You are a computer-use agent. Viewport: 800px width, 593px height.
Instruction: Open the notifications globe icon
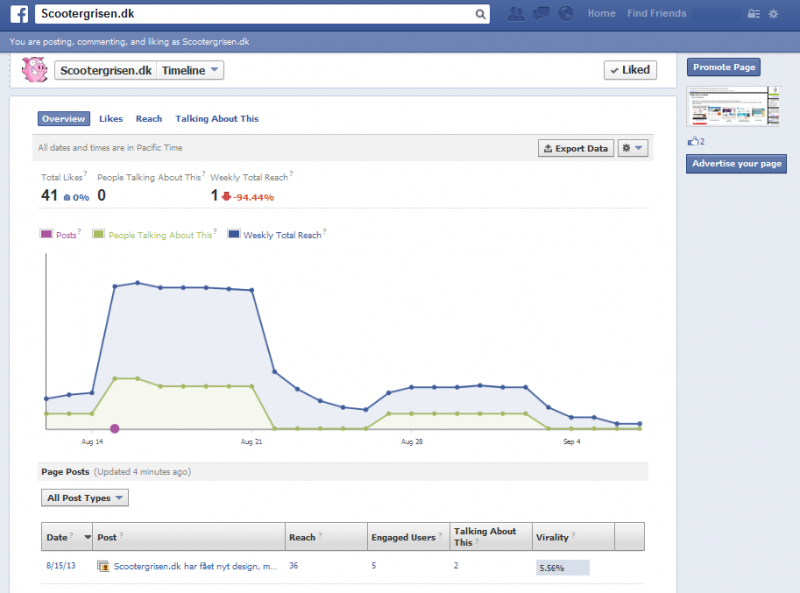(x=565, y=14)
